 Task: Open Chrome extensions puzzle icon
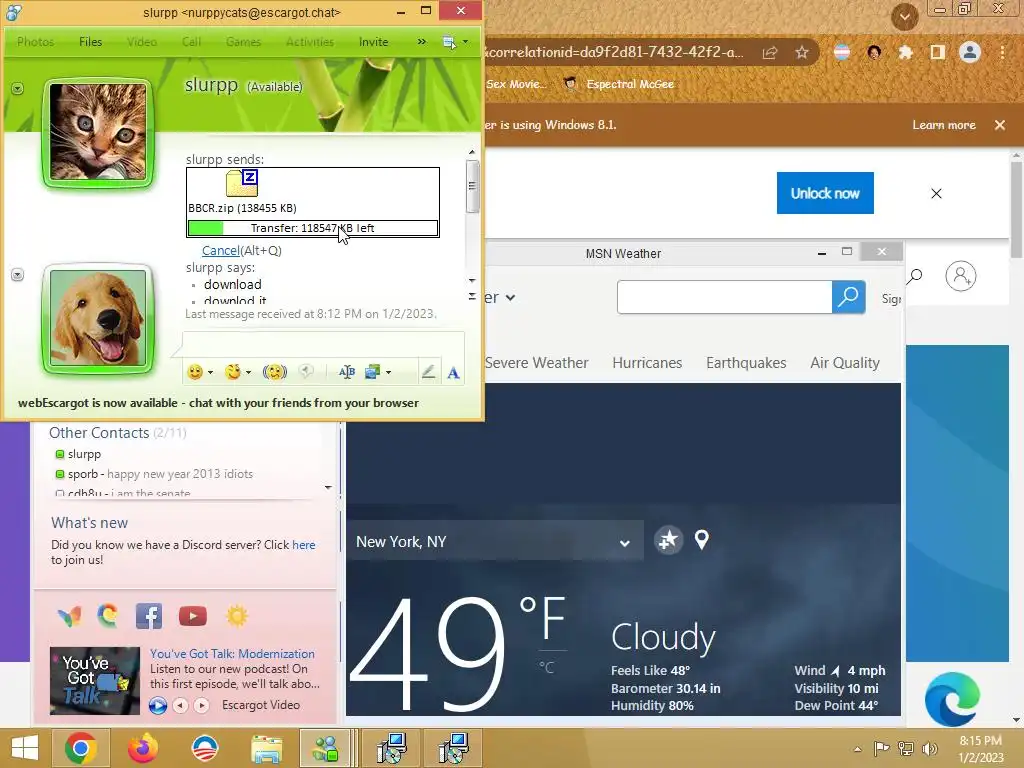coord(906,52)
